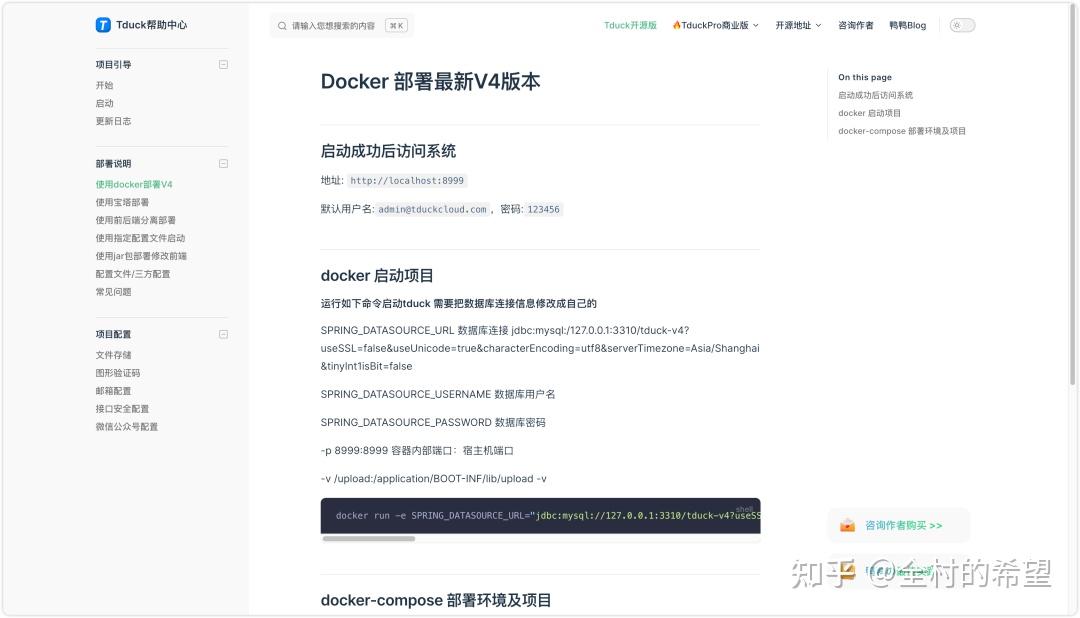Viewport: 1080px width, 618px height.
Task: Click the SPRING_DATASOURCE_USERNAME 数据库用户名 line
Action: tap(438, 394)
